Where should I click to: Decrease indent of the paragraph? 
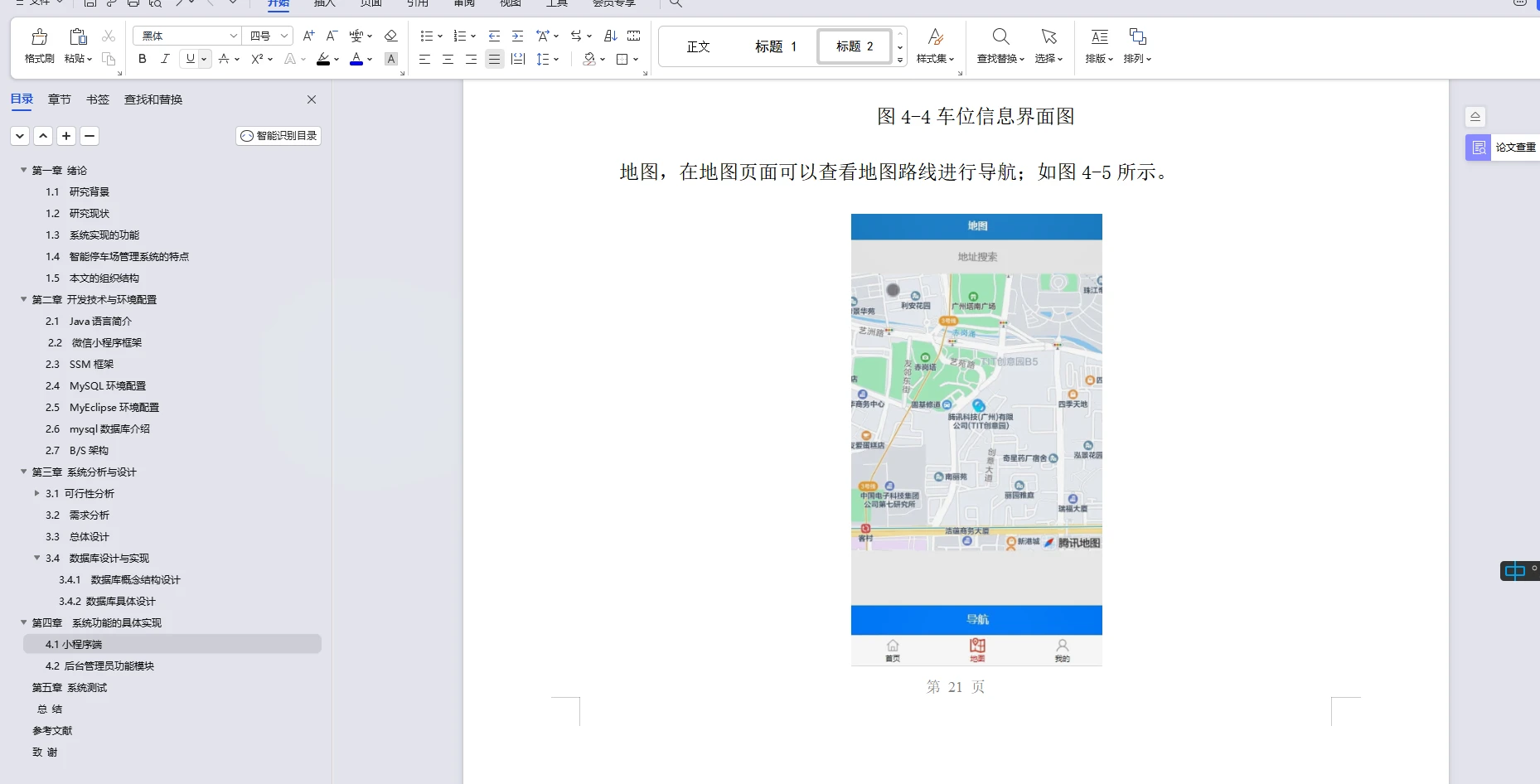coord(494,36)
